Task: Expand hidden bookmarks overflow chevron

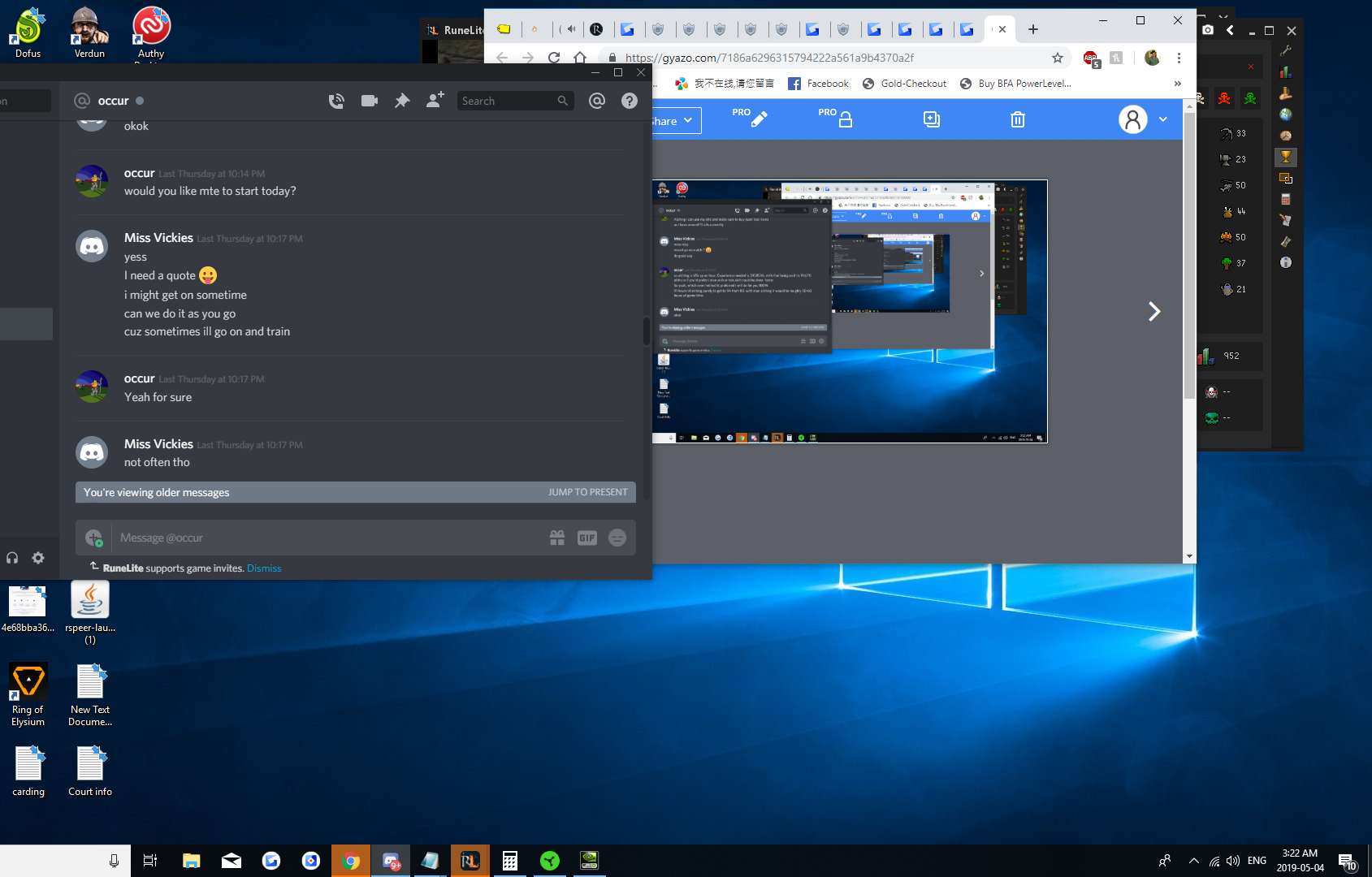Action: (x=1177, y=84)
